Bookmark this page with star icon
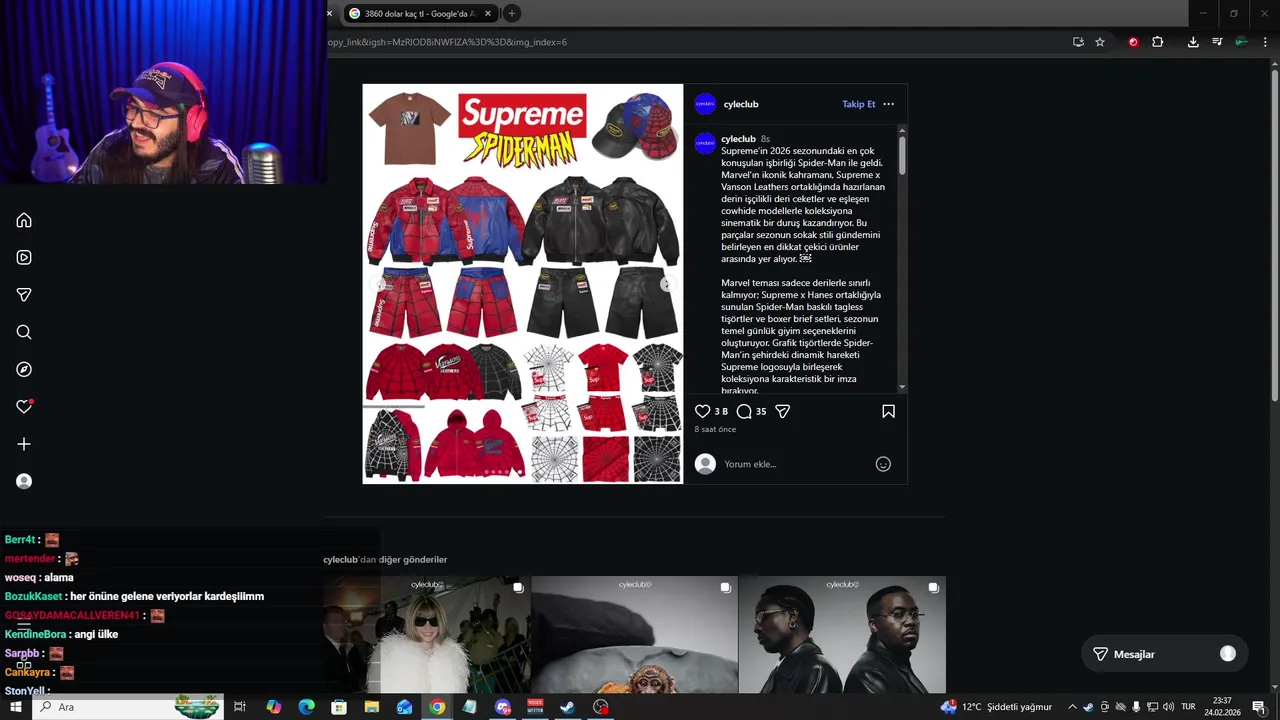 tap(1100, 42)
